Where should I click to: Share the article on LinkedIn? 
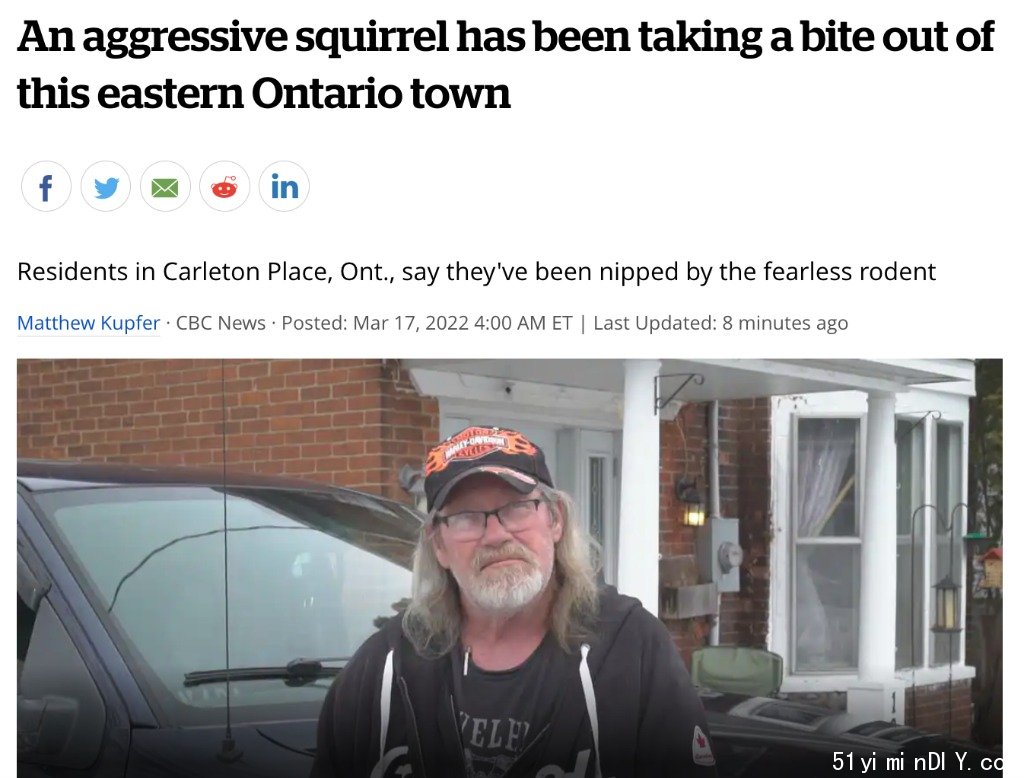tap(284, 187)
